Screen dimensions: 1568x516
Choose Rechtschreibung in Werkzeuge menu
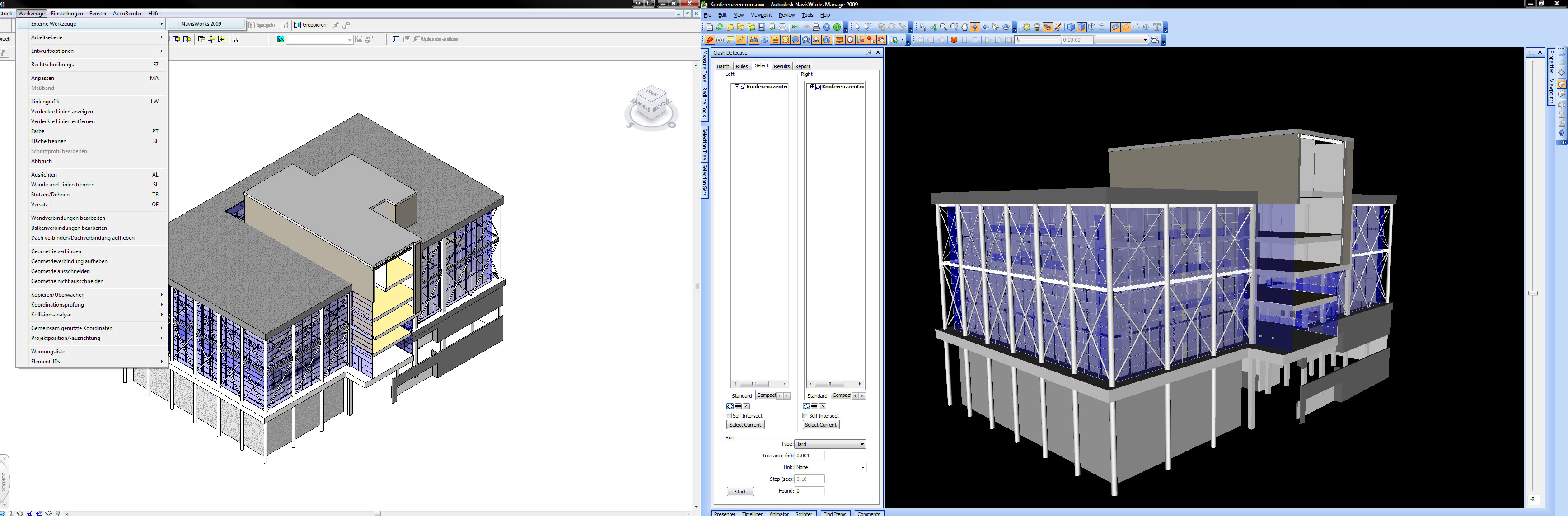(x=92, y=65)
